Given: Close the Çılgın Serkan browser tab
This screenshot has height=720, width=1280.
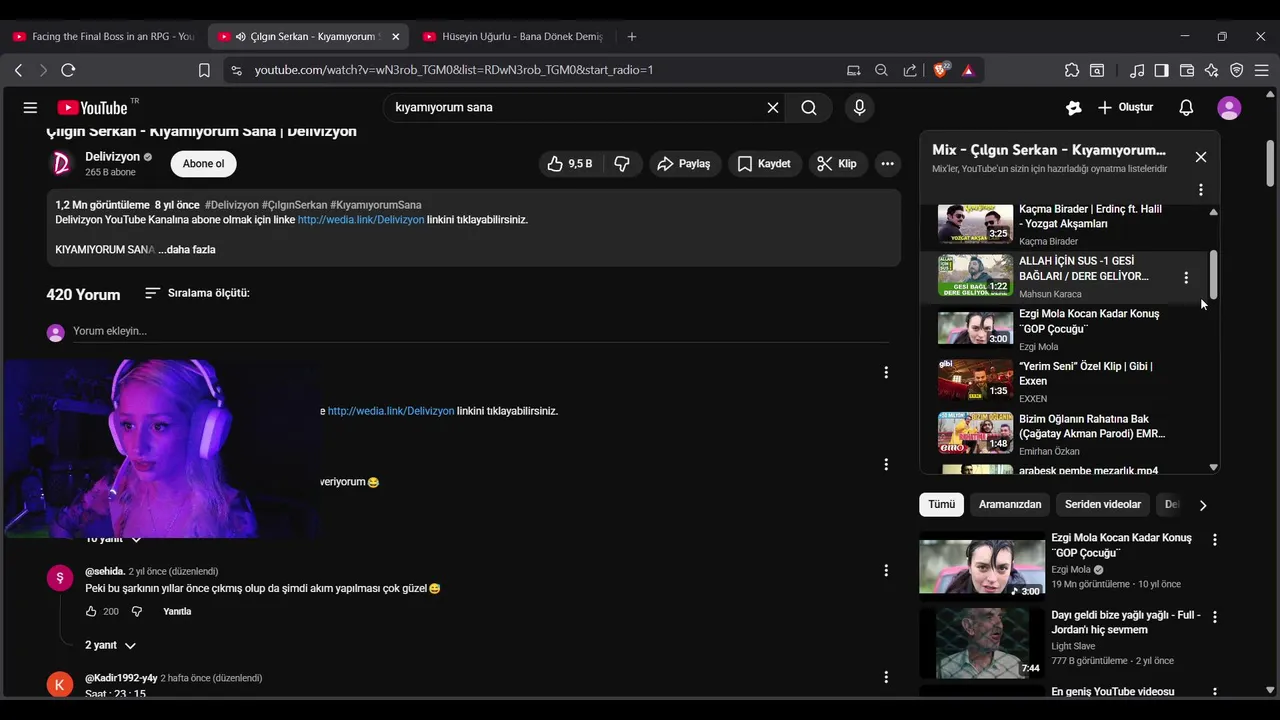Looking at the screenshot, I should click(395, 37).
